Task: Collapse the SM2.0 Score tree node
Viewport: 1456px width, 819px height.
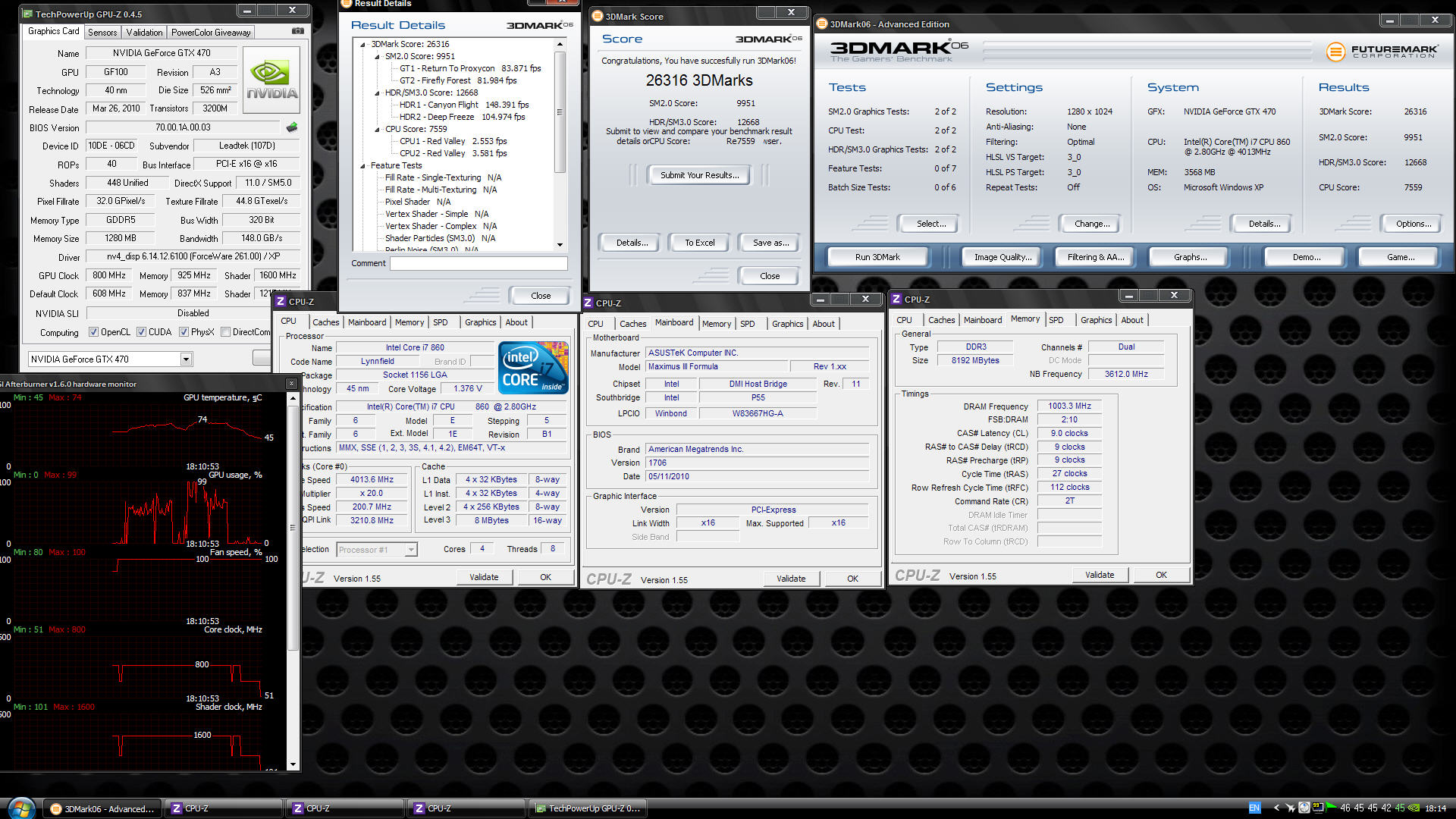Action: (x=378, y=56)
